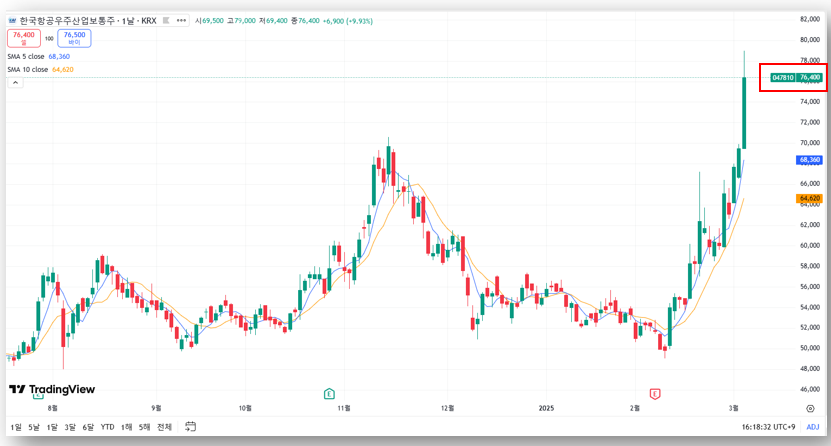Select the 전체 time range
831x446 pixels.
(164, 427)
